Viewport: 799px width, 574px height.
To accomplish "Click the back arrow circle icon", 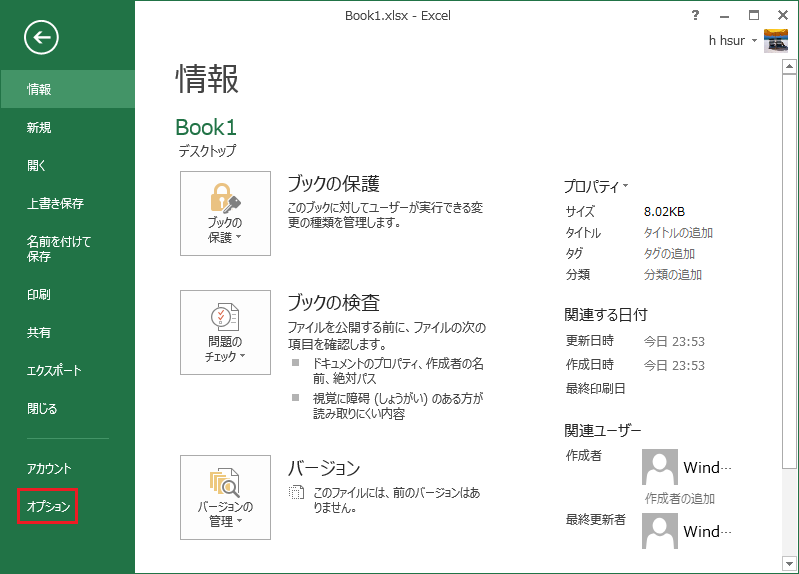I will (41, 38).
